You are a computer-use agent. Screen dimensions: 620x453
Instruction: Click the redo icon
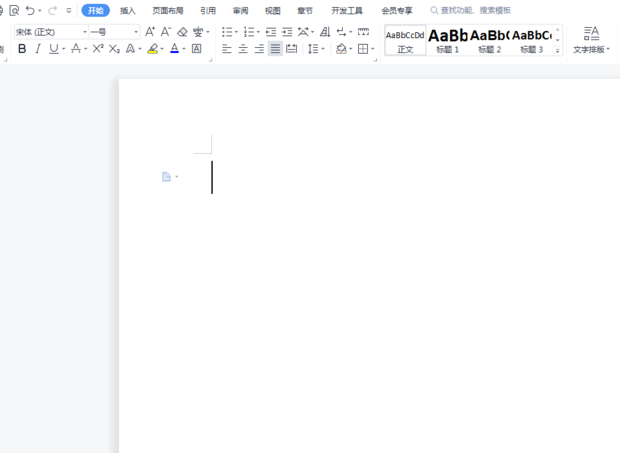[52, 10]
